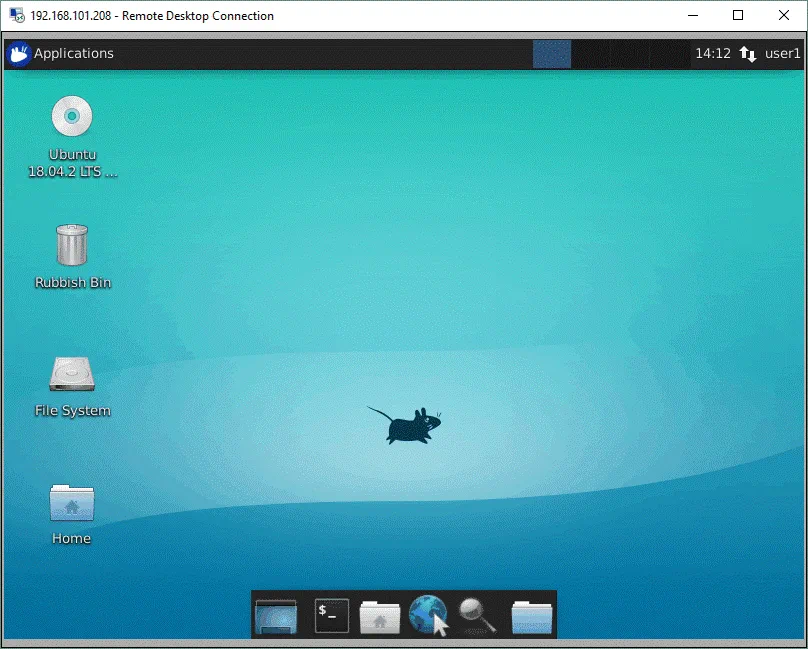The image size is (808, 649).
Task: Click the Remote Desktop Connection title bar icon
Action: (x=16, y=16)
